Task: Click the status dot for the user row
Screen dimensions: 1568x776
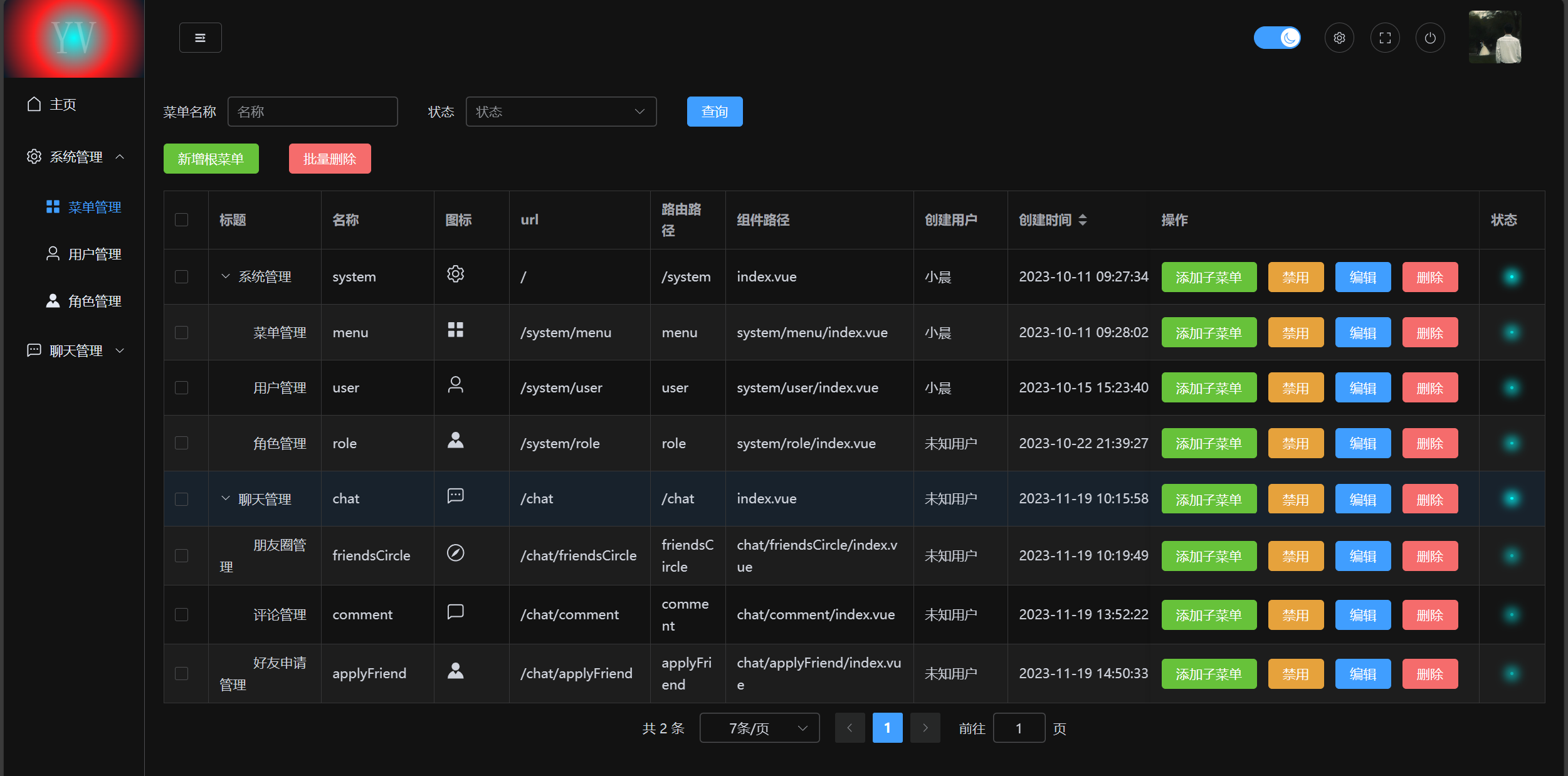Action: pyautogui.click(x=1512, y=387)
